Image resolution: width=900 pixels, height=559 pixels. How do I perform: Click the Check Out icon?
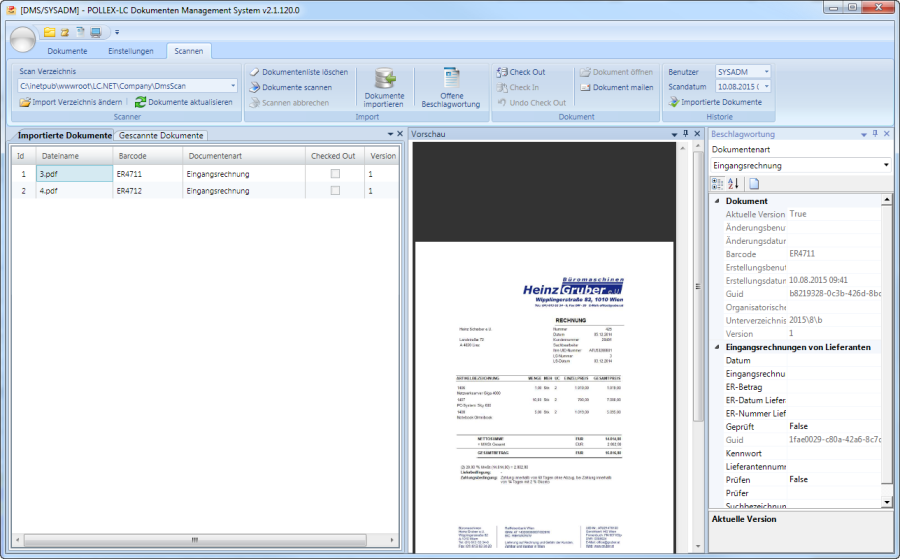[x=502, y=72]
